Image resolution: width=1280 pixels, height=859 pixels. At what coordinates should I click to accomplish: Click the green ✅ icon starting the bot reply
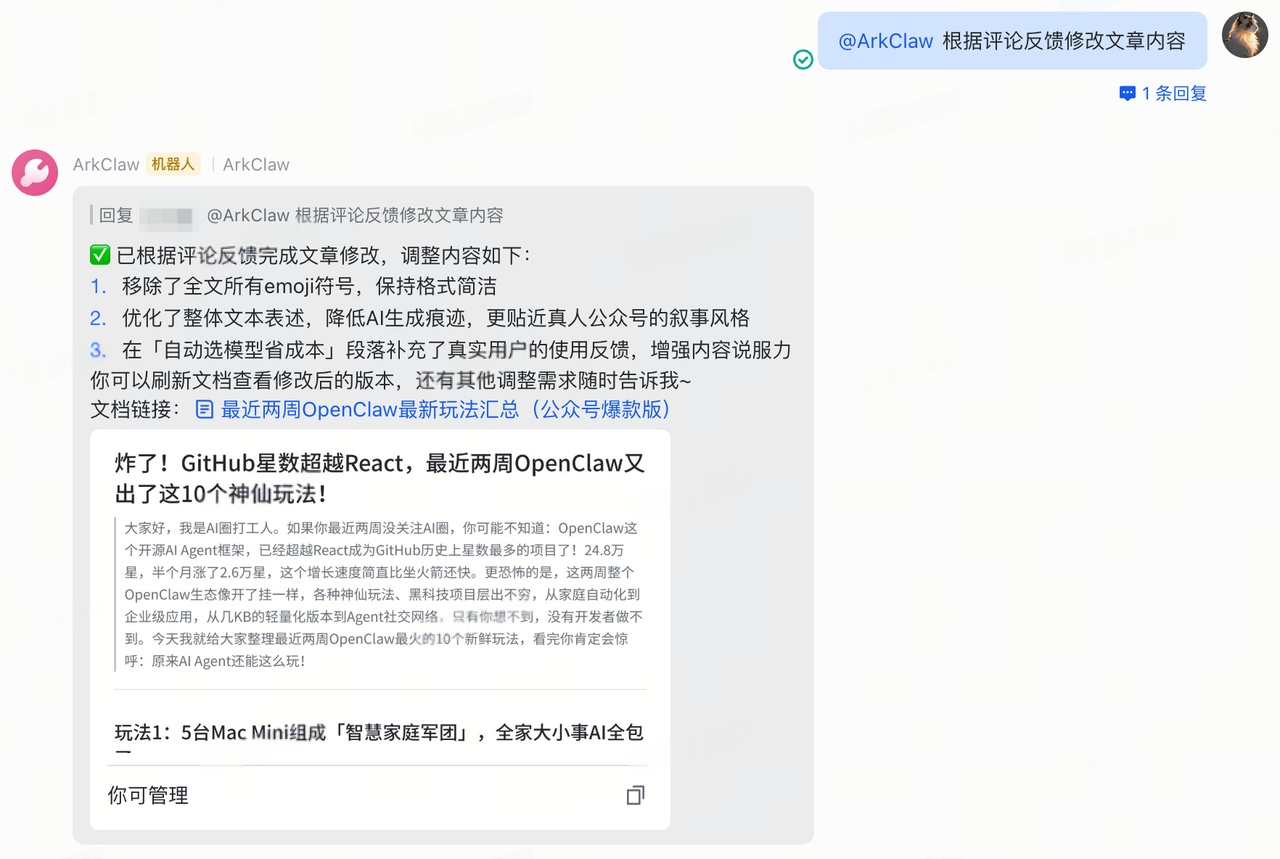pyautogui.click(x=99, y=254)
